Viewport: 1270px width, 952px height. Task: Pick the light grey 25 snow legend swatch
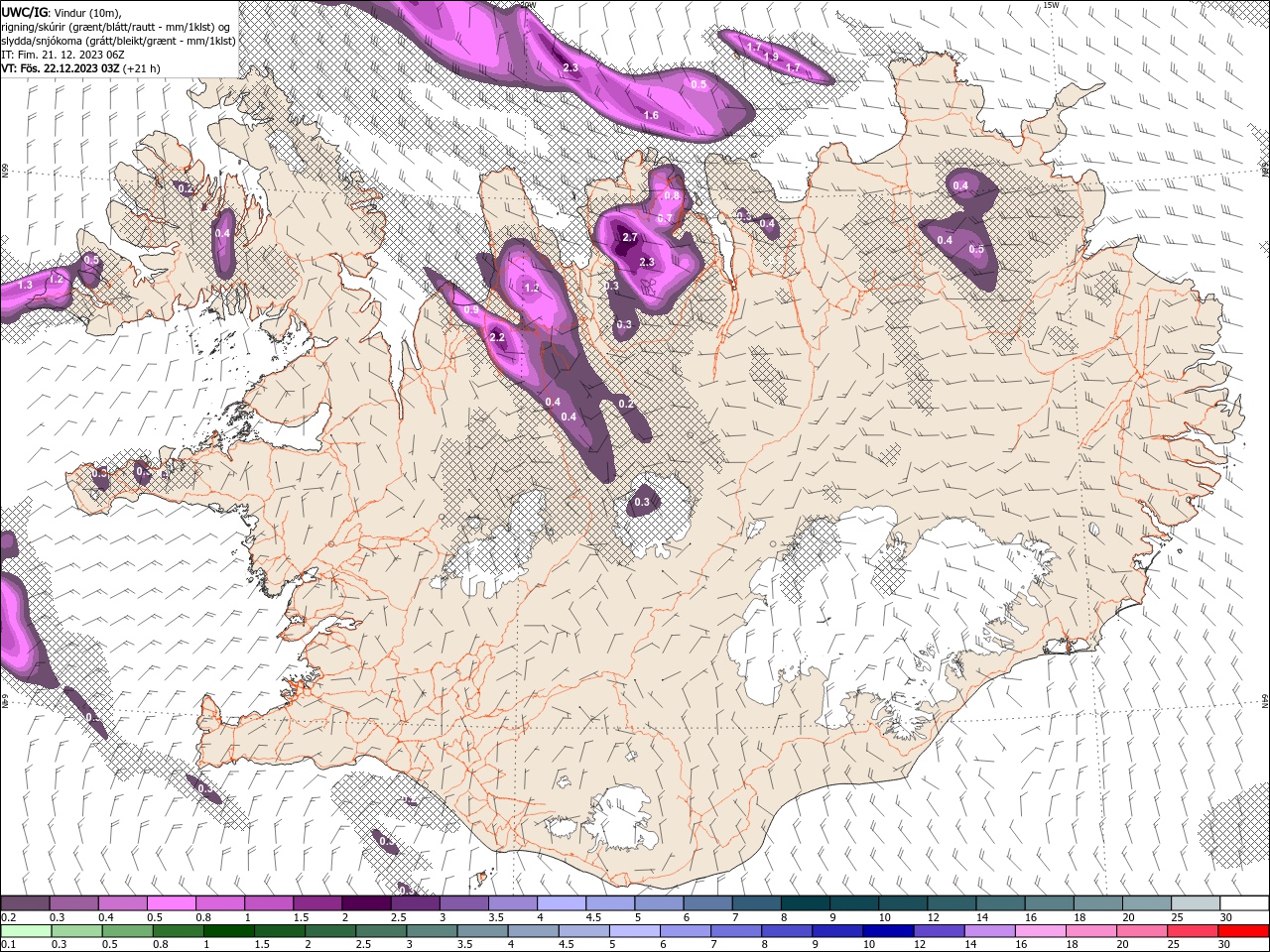(x=1197, y=903)
